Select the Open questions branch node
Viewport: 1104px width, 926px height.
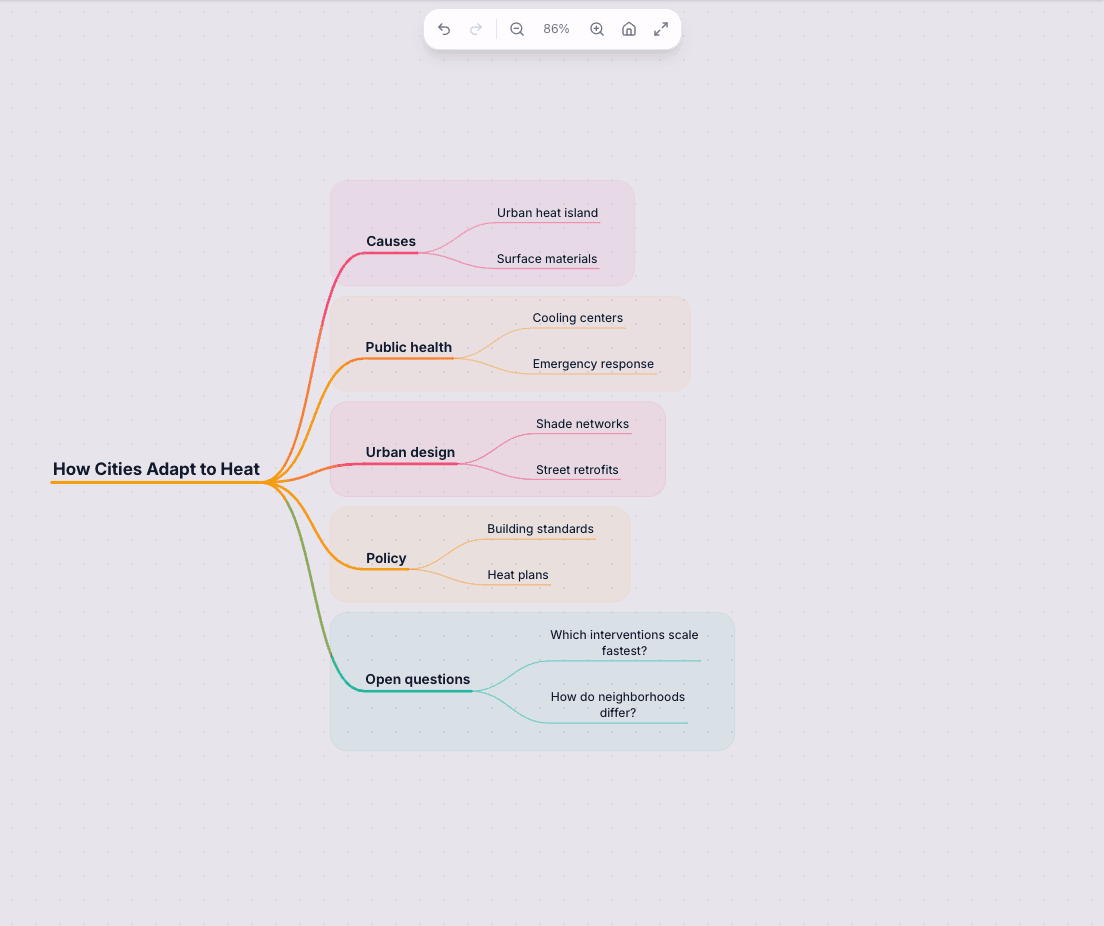pyautogui.click(x=417, y=679)
